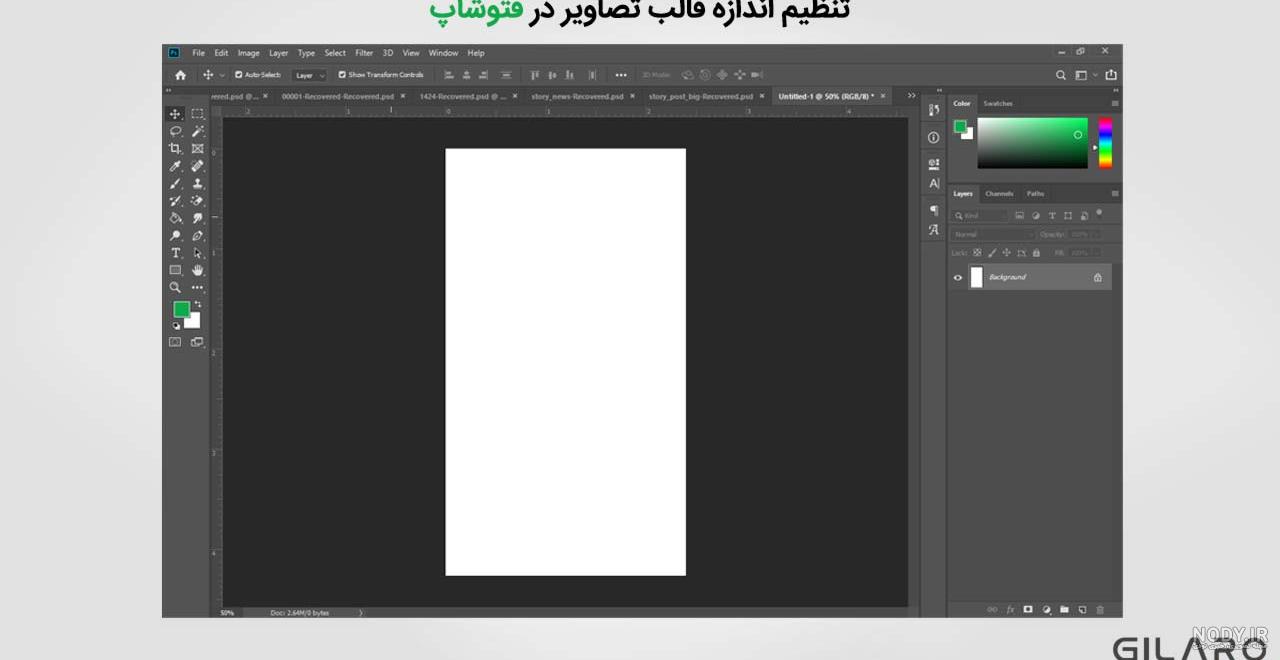Select the Rectangular Marquee tool

197,114
